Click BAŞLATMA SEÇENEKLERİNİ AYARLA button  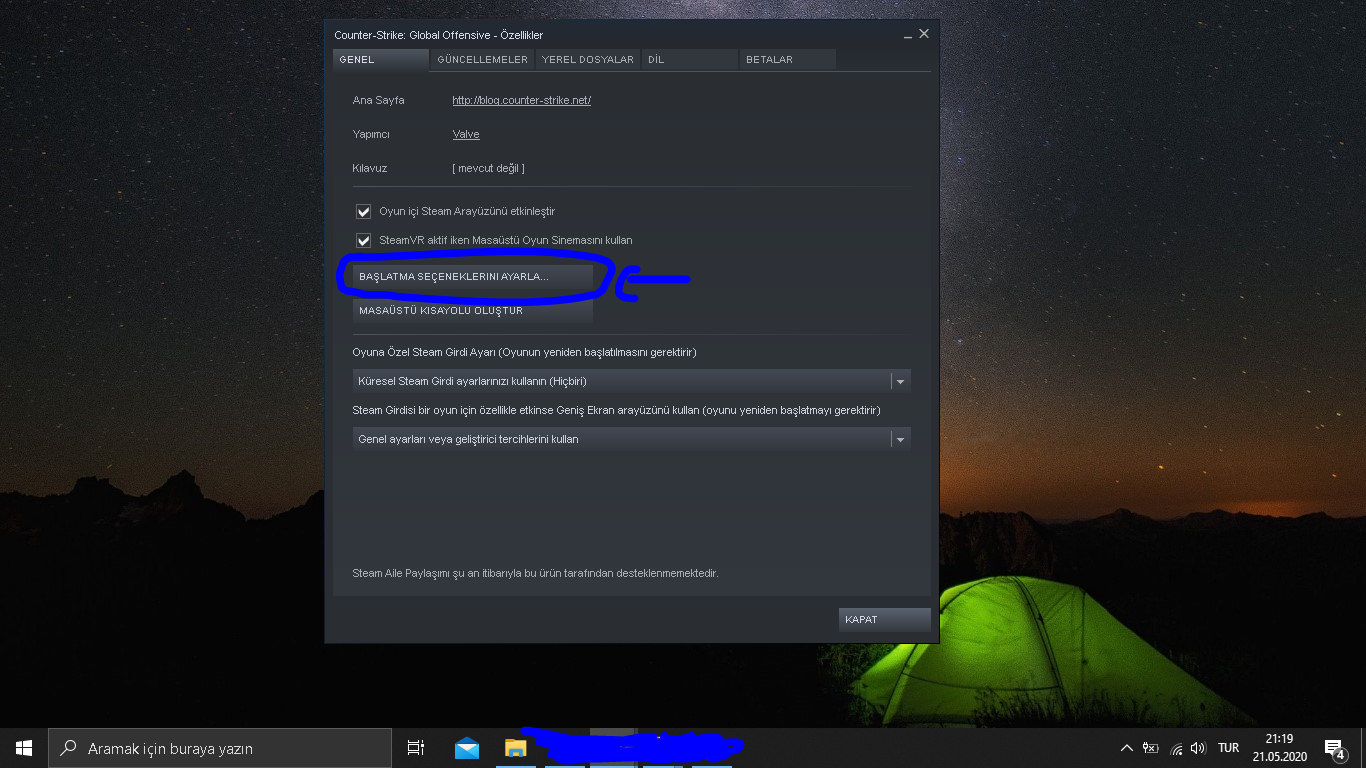pos(473,276)
